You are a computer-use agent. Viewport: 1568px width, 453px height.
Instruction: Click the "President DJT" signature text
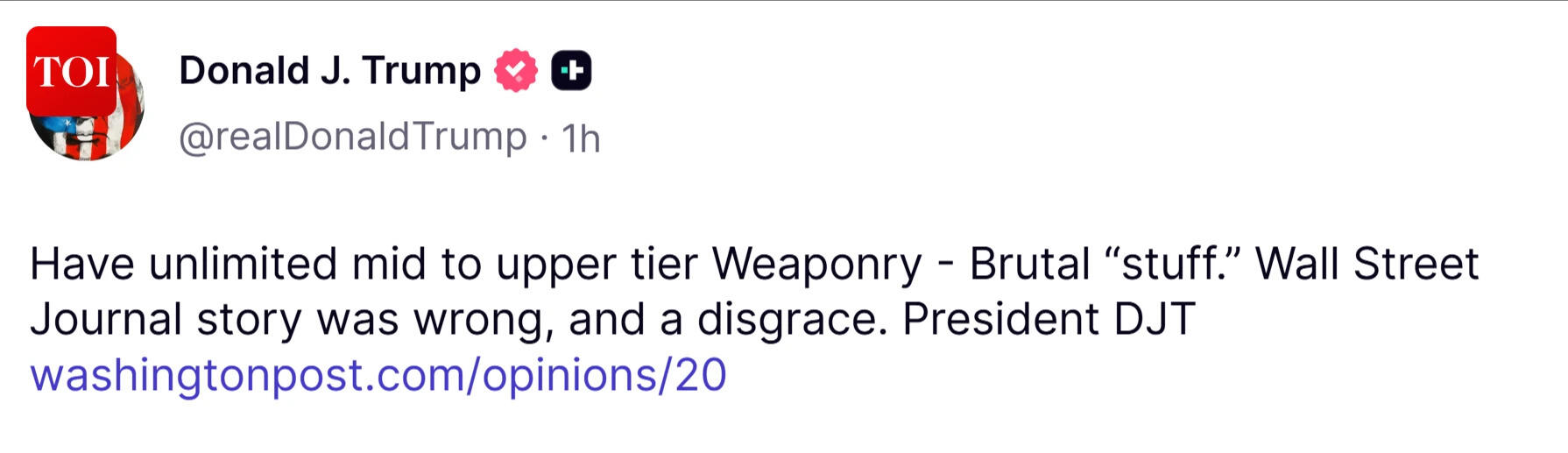1049,319
